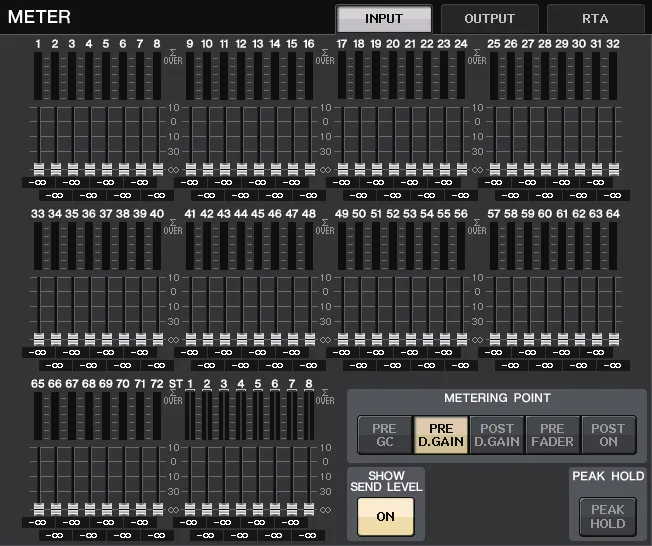Viewport: 652px width, 546px height.
Task: Click the channel 57 level meter
Action: point(494,246)
